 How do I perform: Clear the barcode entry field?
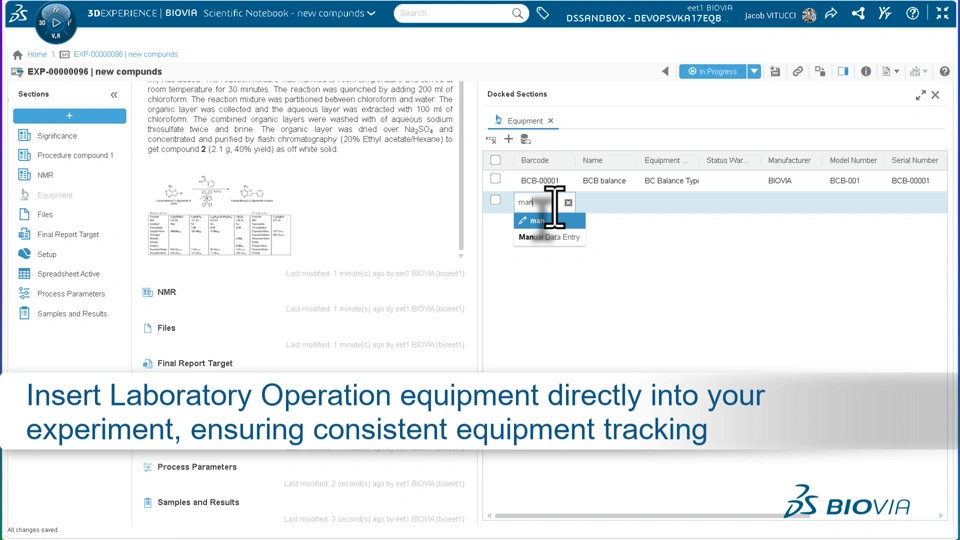tap(568, 202)
